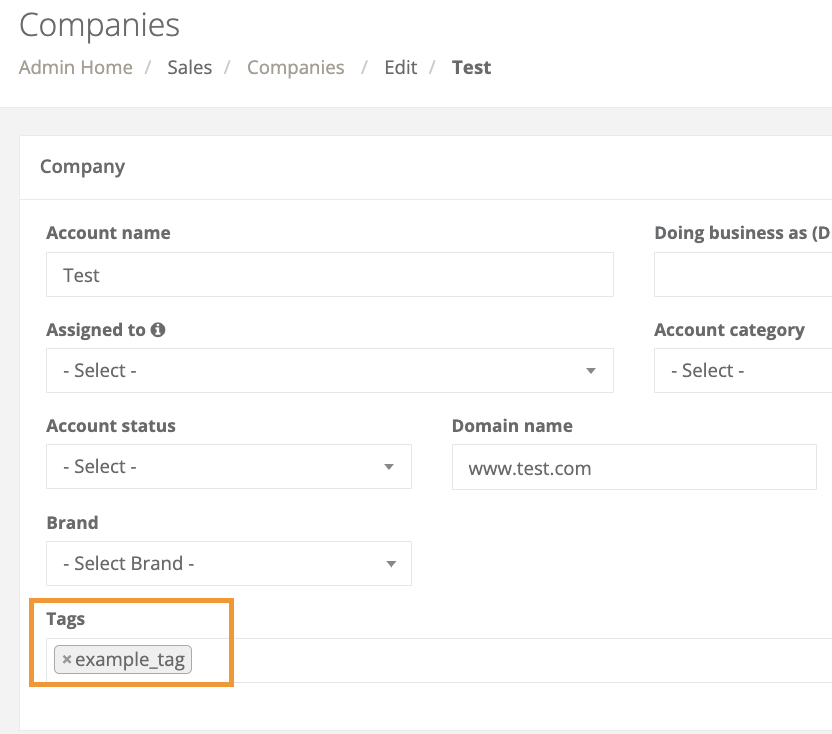Open the Brand selection dropdown
The width and height of the screenshot is (832, 734).
click(x=228, y=563)
